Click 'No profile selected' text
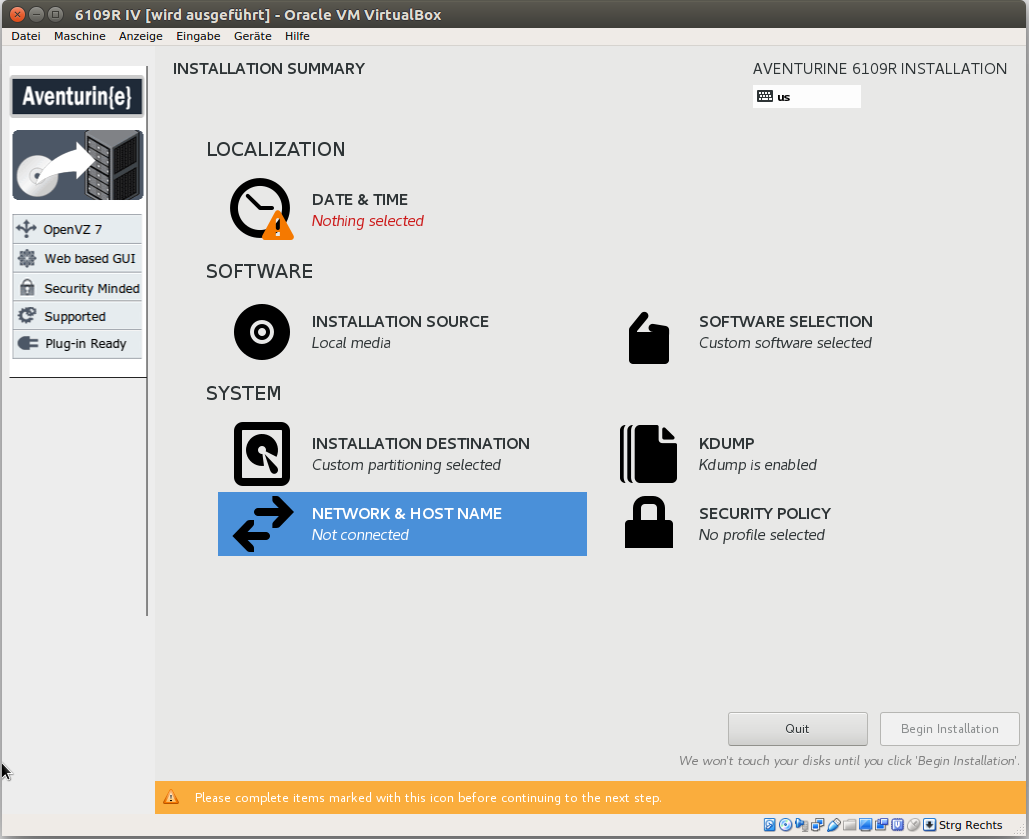Viewport: 1029px width, 839px height. 761,536
